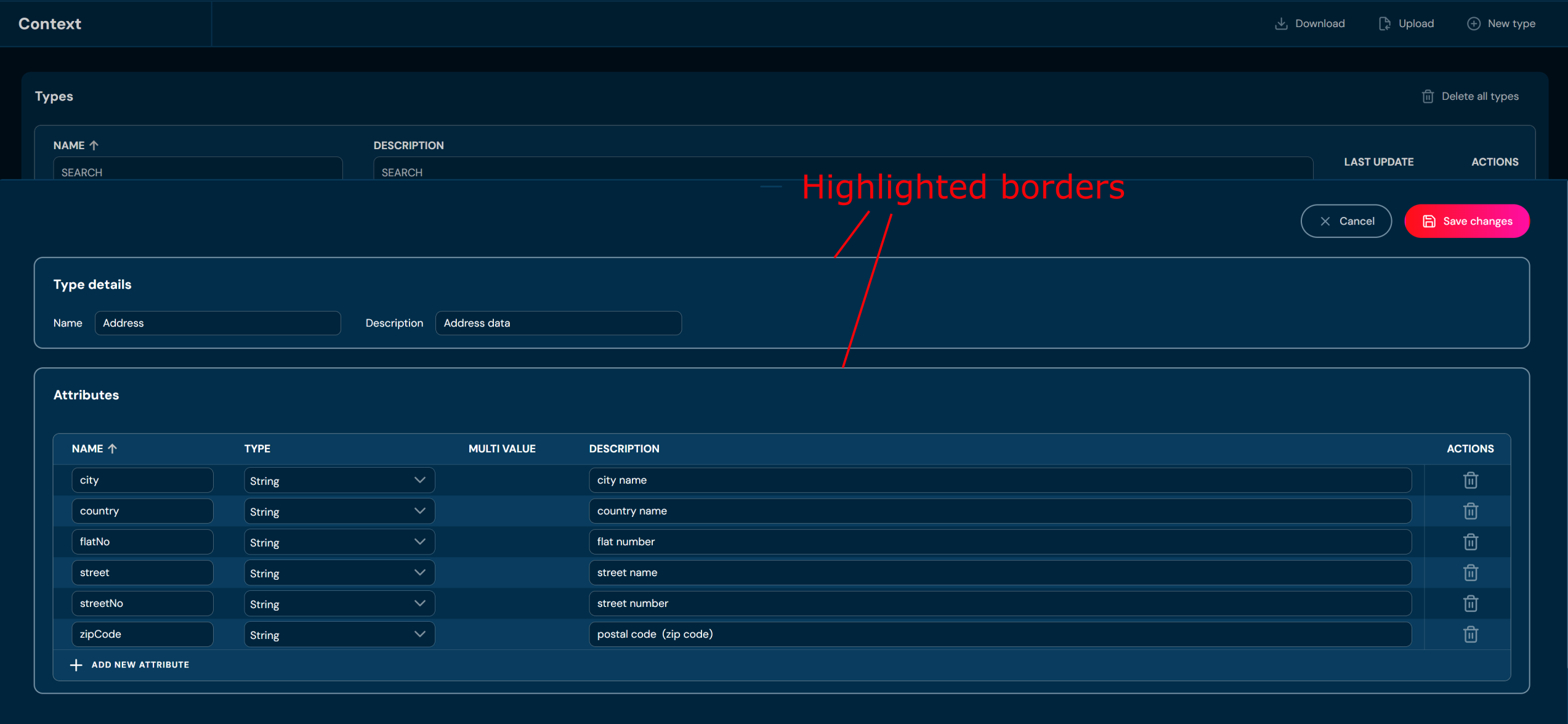
Task: Open the type dropdown for city
Action: 339,480
